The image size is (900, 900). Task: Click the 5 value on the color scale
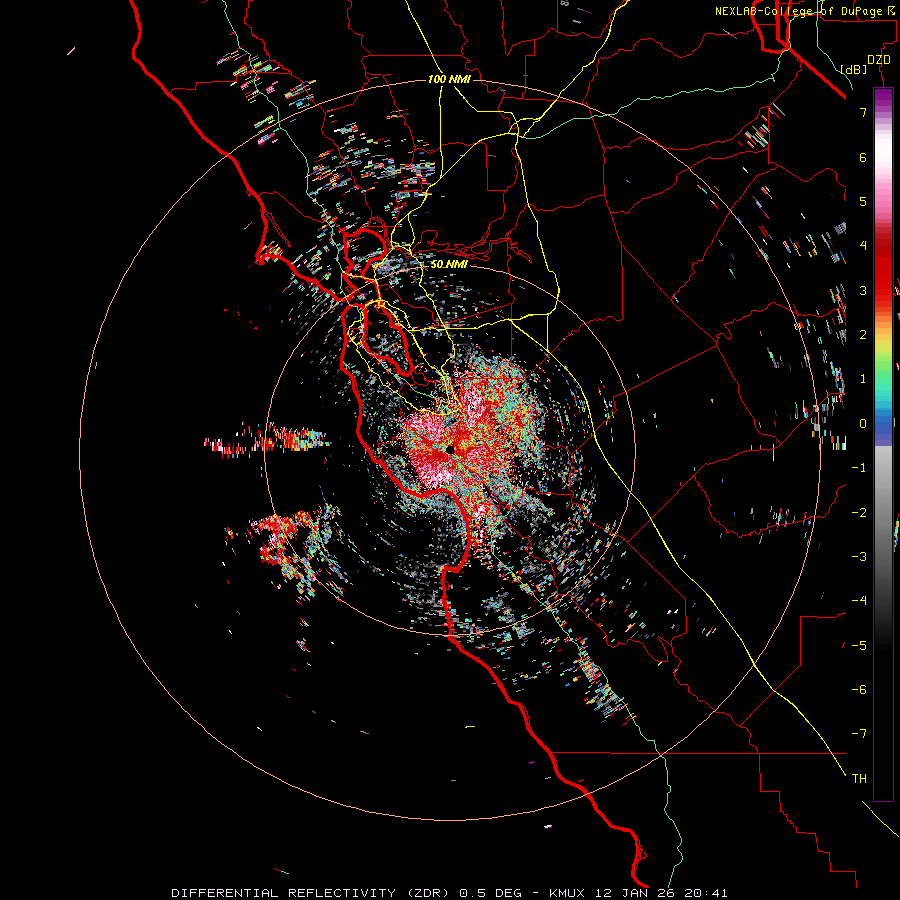(x=863, y=201)
